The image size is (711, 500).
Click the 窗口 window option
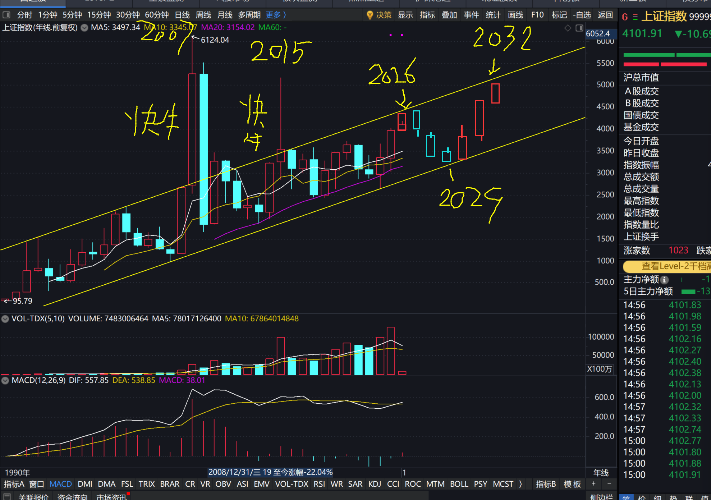coord(36,484)
